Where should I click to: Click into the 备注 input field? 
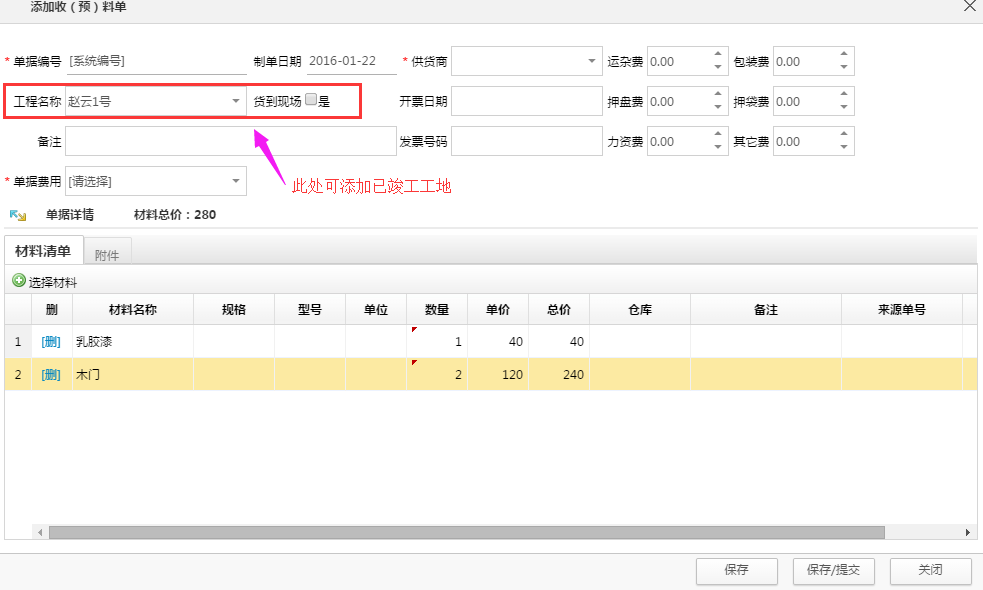pyautogui.click(x=230, y=141)
